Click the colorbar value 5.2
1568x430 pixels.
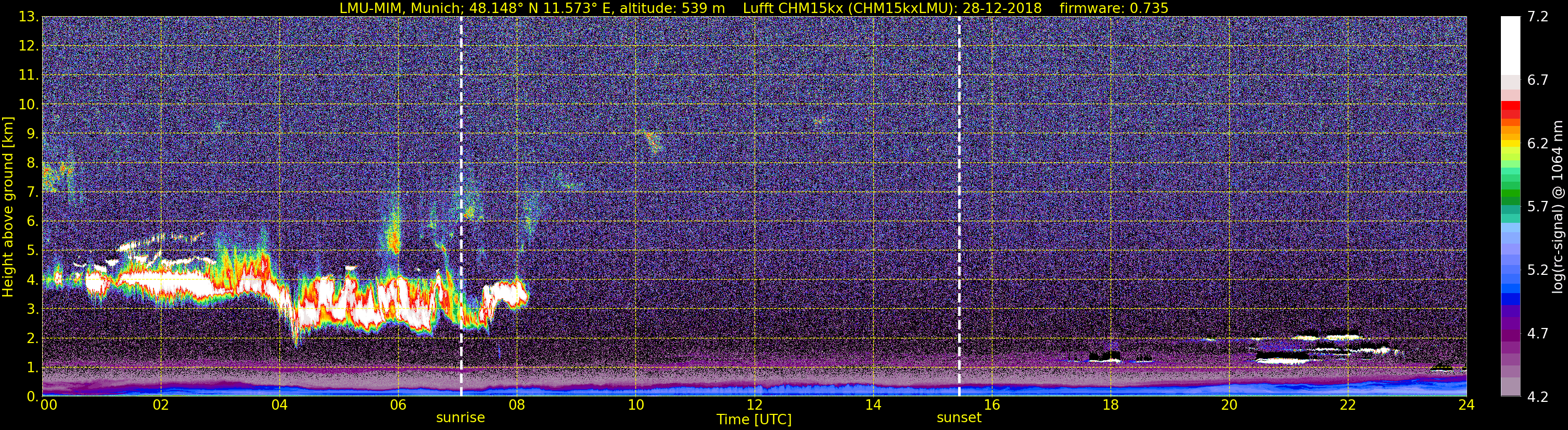tap(1538, 270)
